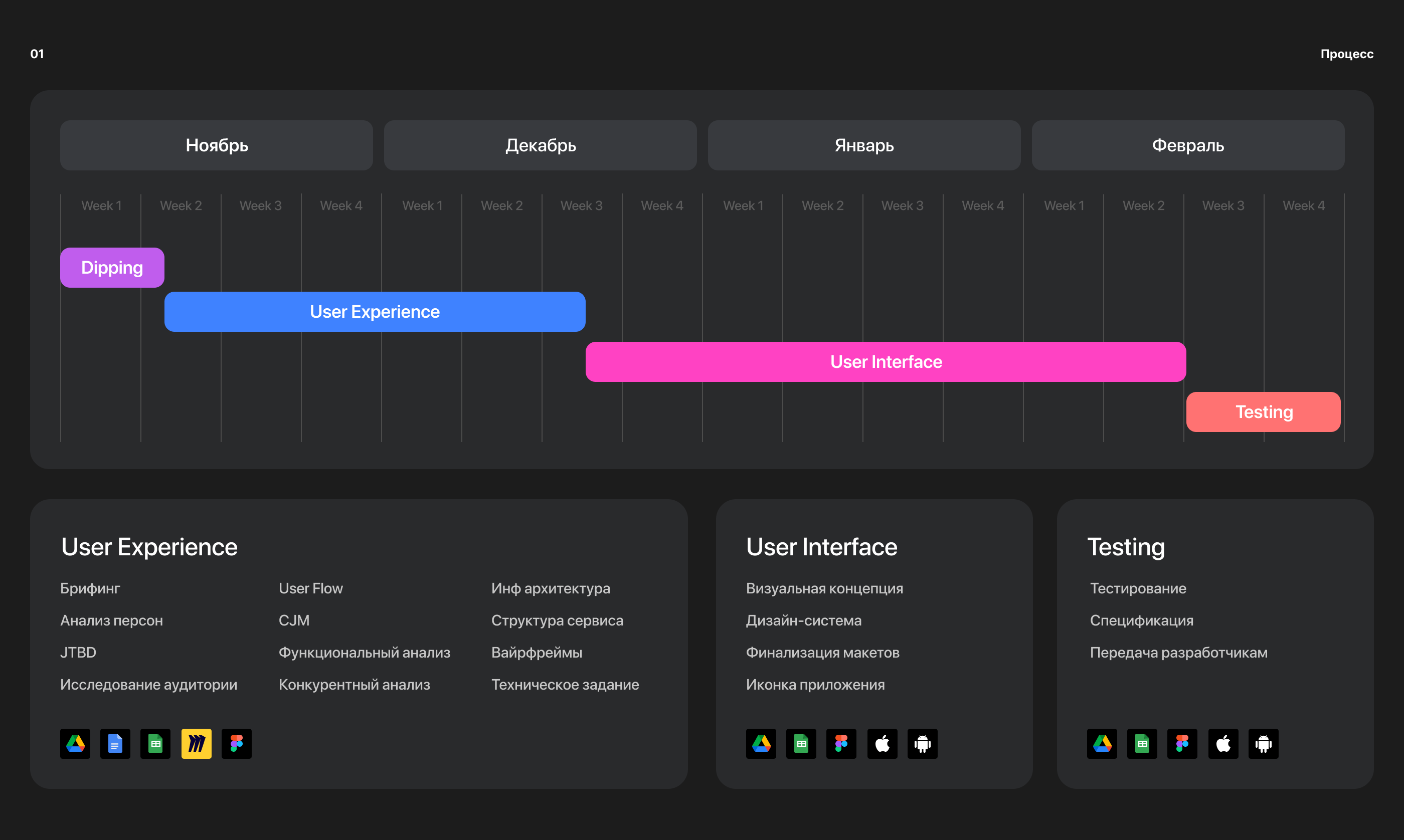Click Android icon in Testing card
The image size is (1404, 840).
click(x=1263, y=743)
